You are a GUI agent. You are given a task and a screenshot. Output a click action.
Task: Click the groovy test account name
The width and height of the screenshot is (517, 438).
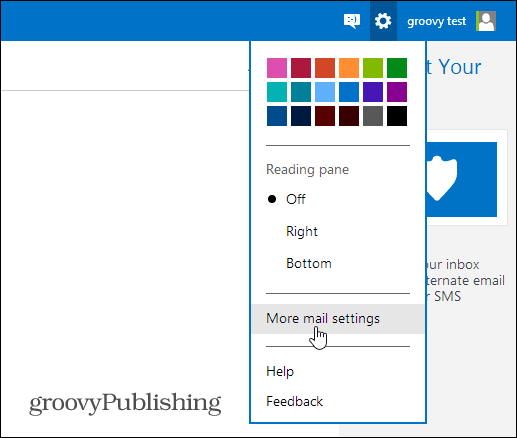pos(436,21)
